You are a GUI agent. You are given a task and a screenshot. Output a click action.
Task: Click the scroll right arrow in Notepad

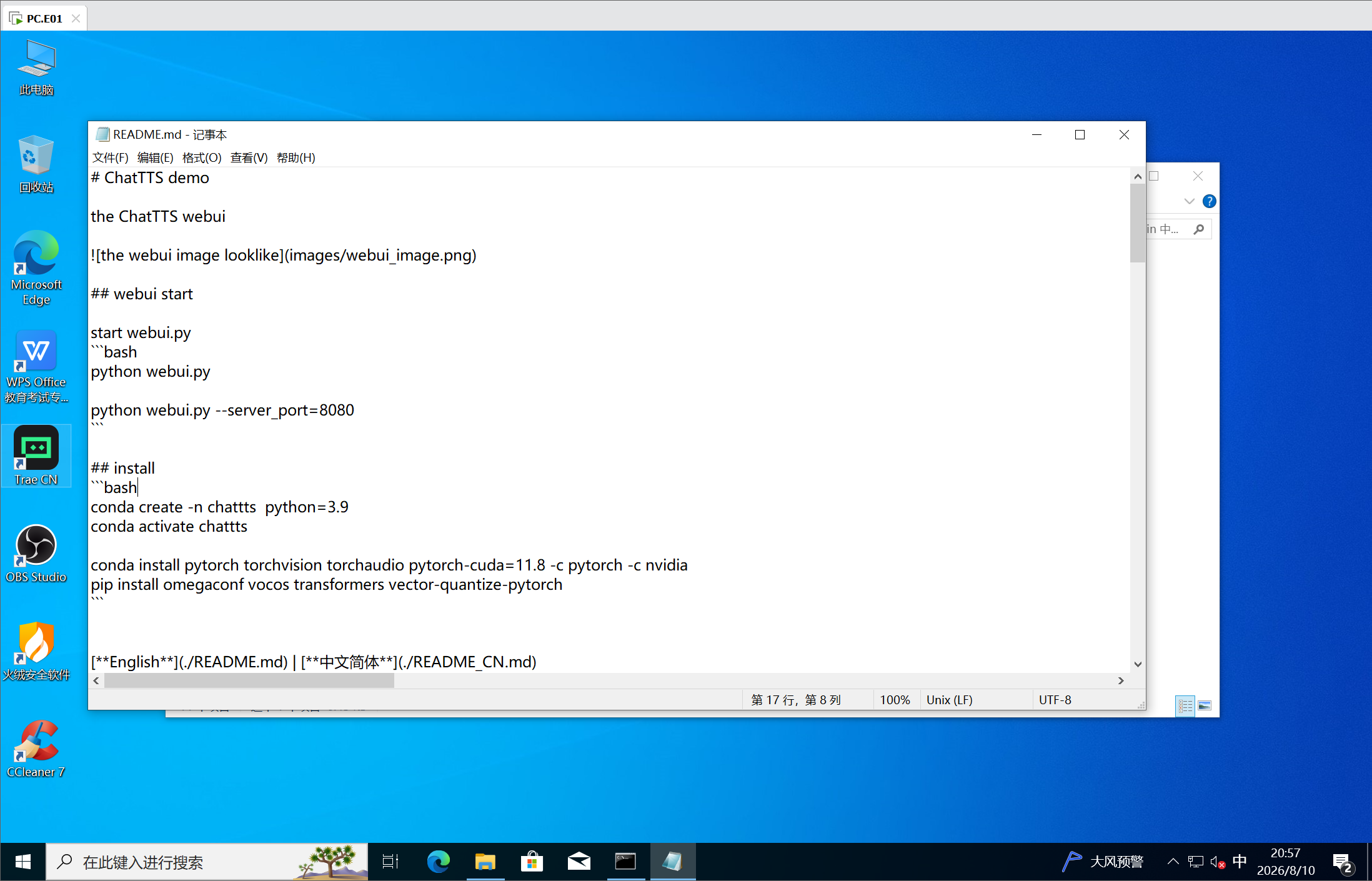1121,680
